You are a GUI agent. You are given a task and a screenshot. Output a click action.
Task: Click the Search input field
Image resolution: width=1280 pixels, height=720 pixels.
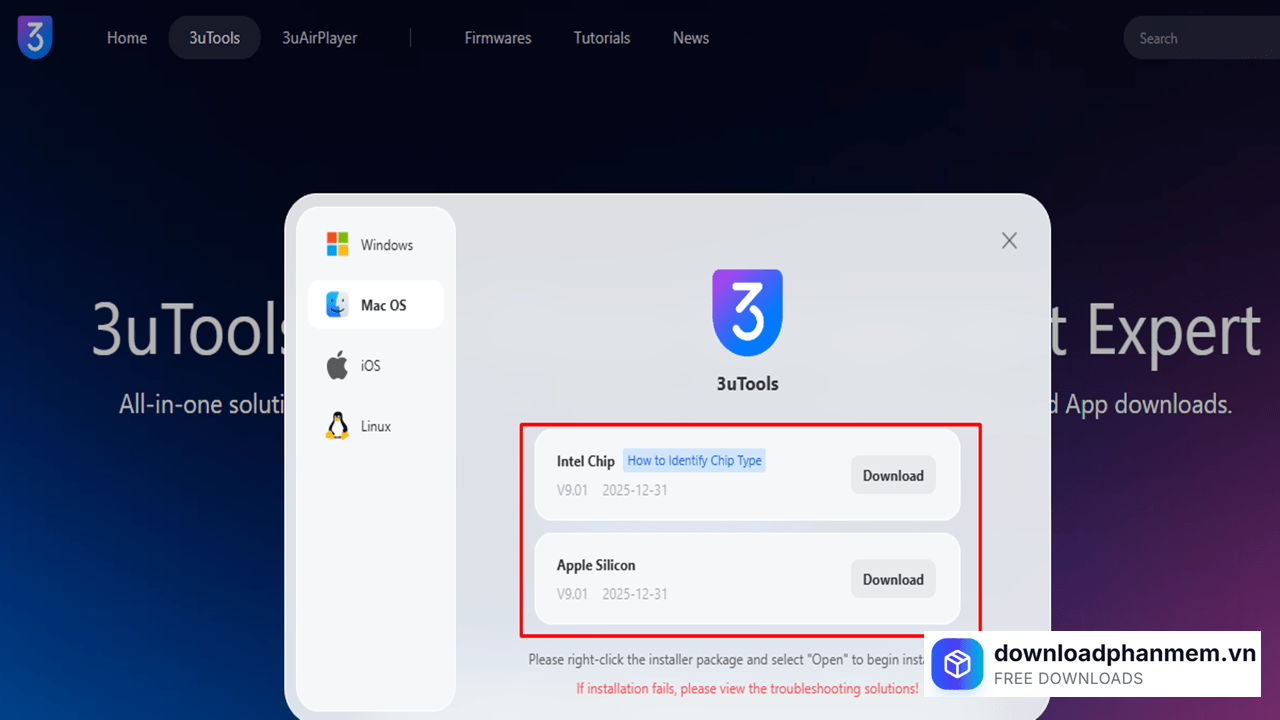[1200, 38]
